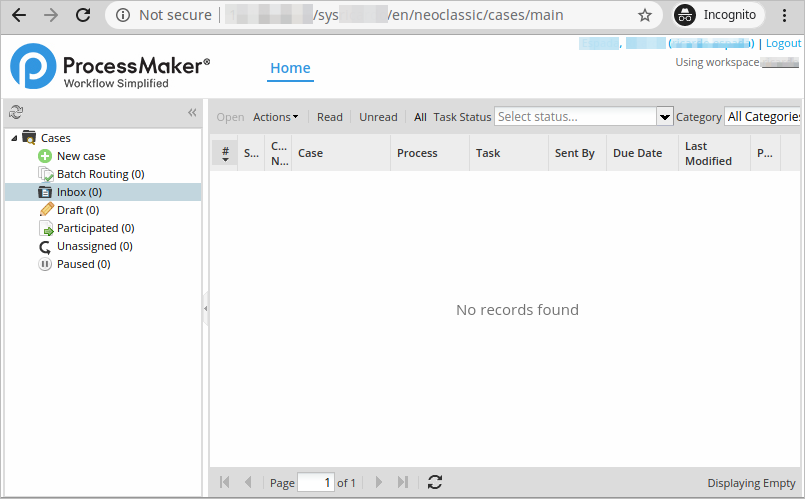Filter list by Unread cases

click(x=378, y=117)
